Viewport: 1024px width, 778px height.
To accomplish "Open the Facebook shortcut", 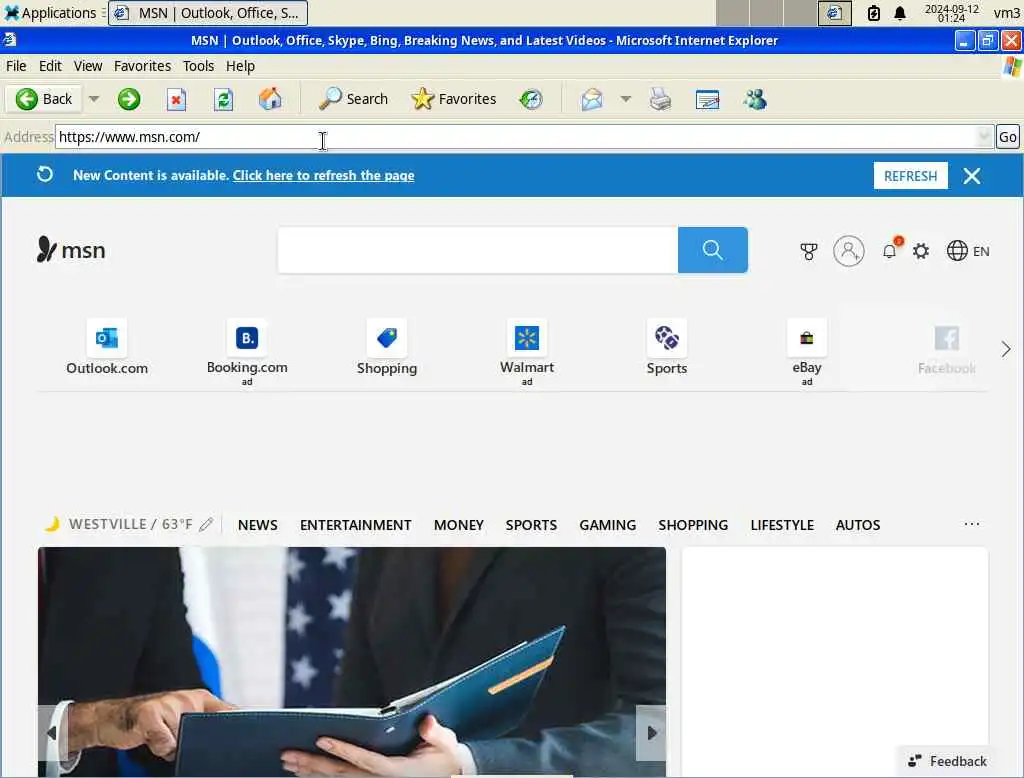I will click(x=946, y=348).
